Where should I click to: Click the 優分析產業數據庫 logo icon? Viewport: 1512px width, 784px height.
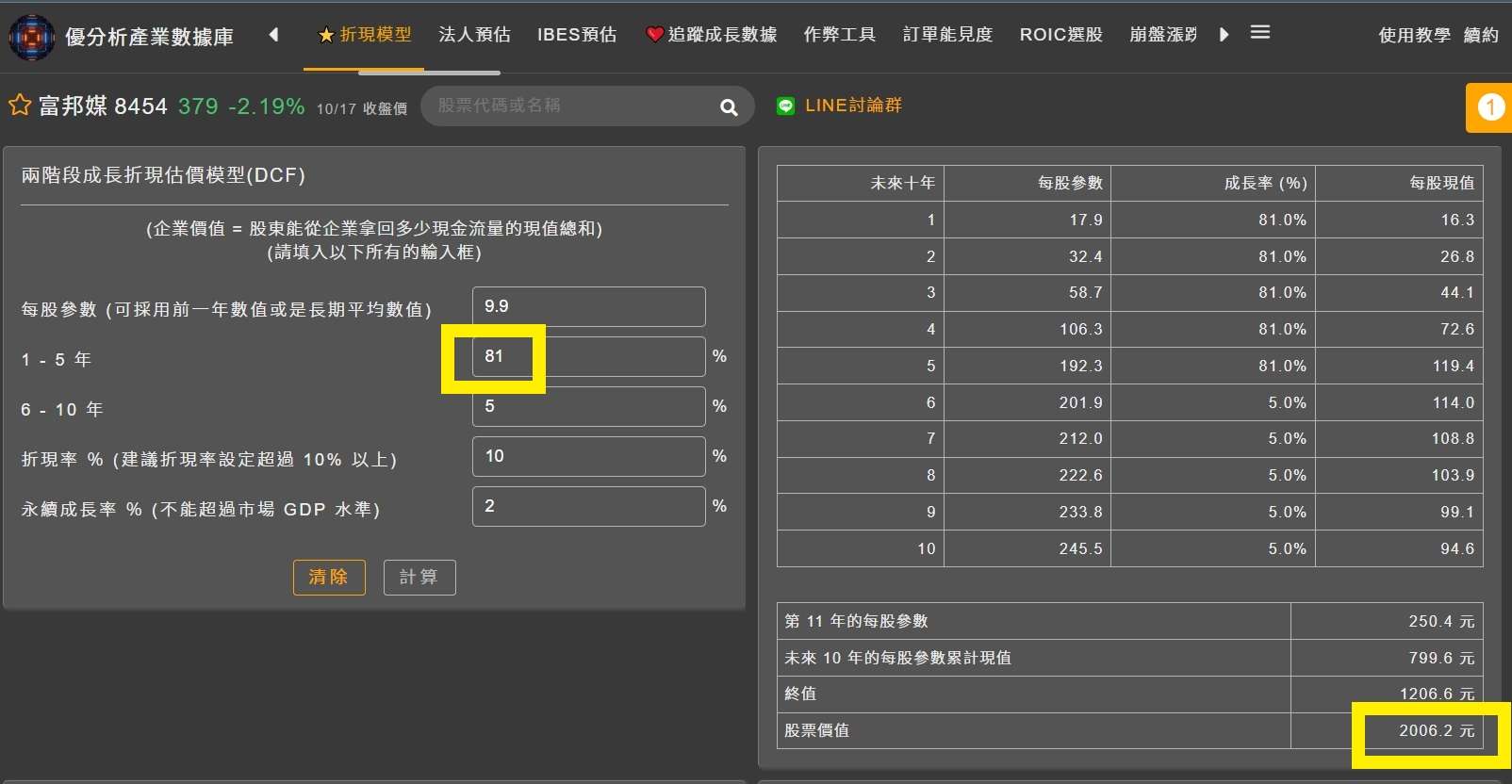32,37
